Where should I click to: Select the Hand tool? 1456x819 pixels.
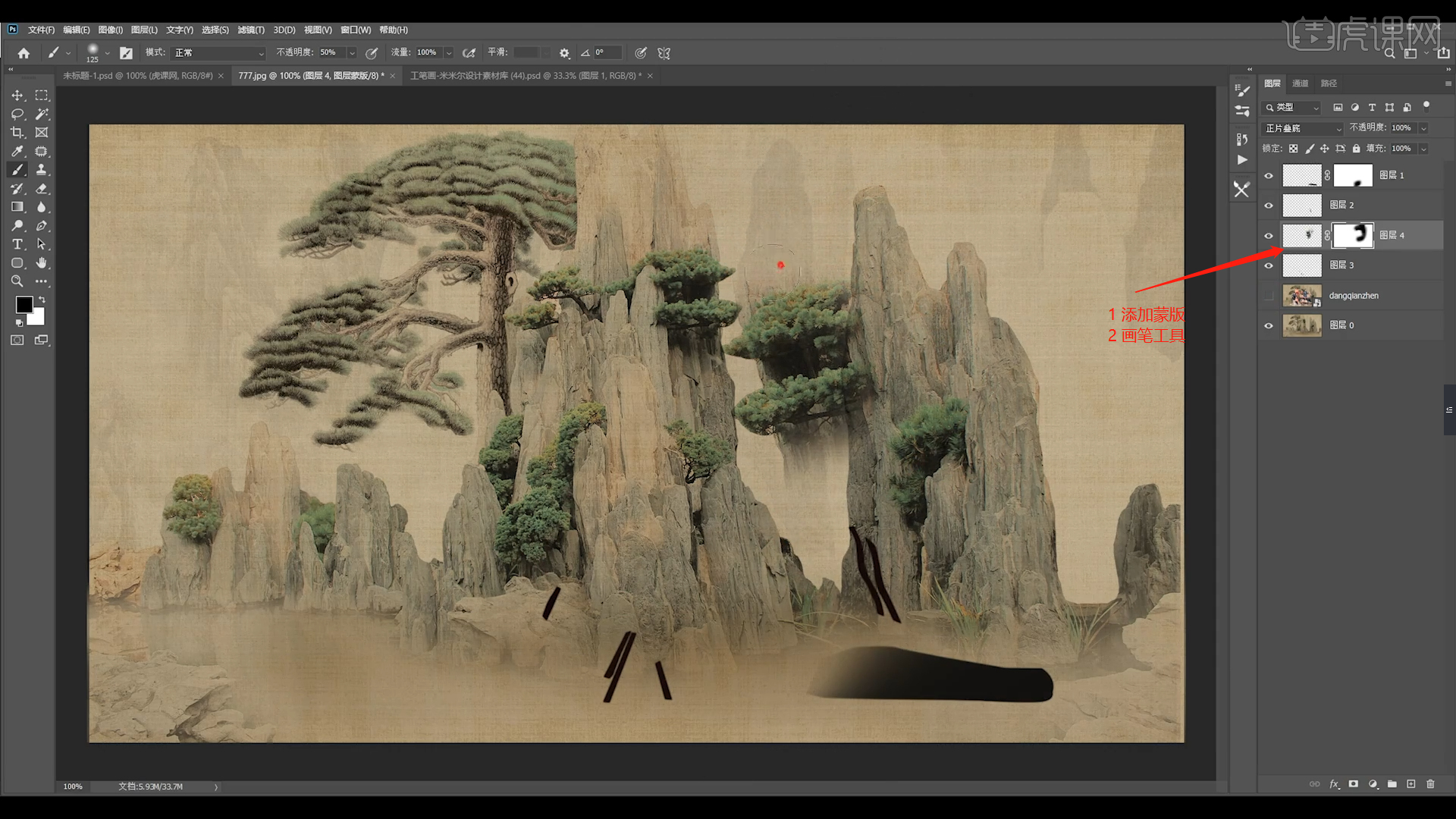tap(42, 263)
